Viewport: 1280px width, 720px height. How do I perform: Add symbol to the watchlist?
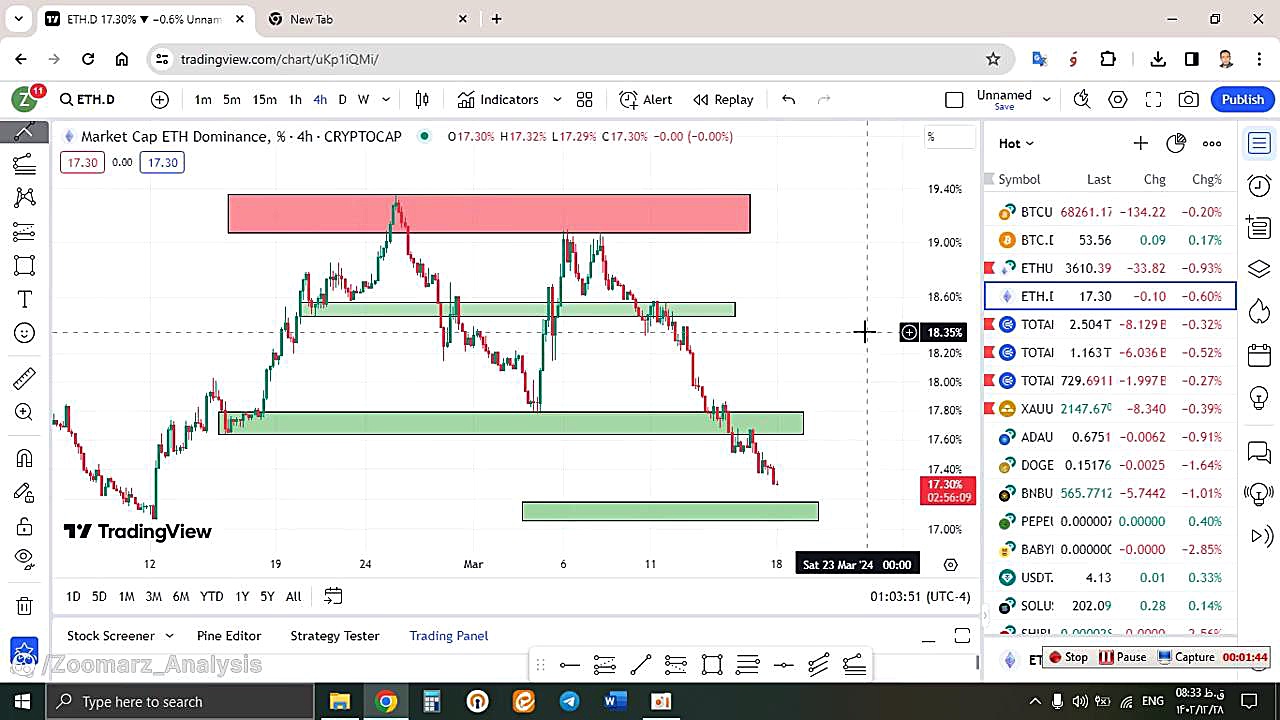pyautogui.click(x=1140, y=143)
